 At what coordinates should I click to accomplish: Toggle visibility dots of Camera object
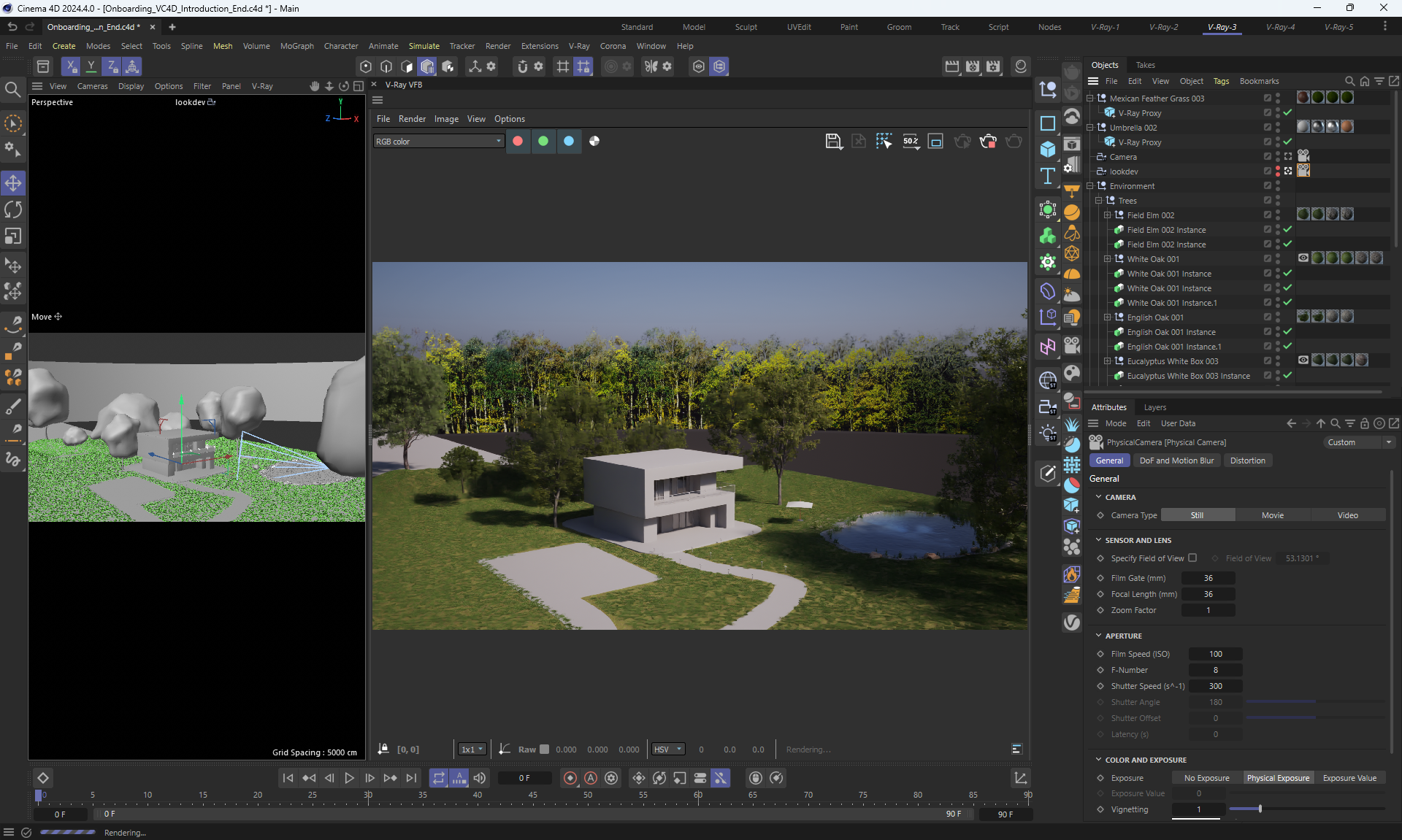coord(1277,157)
